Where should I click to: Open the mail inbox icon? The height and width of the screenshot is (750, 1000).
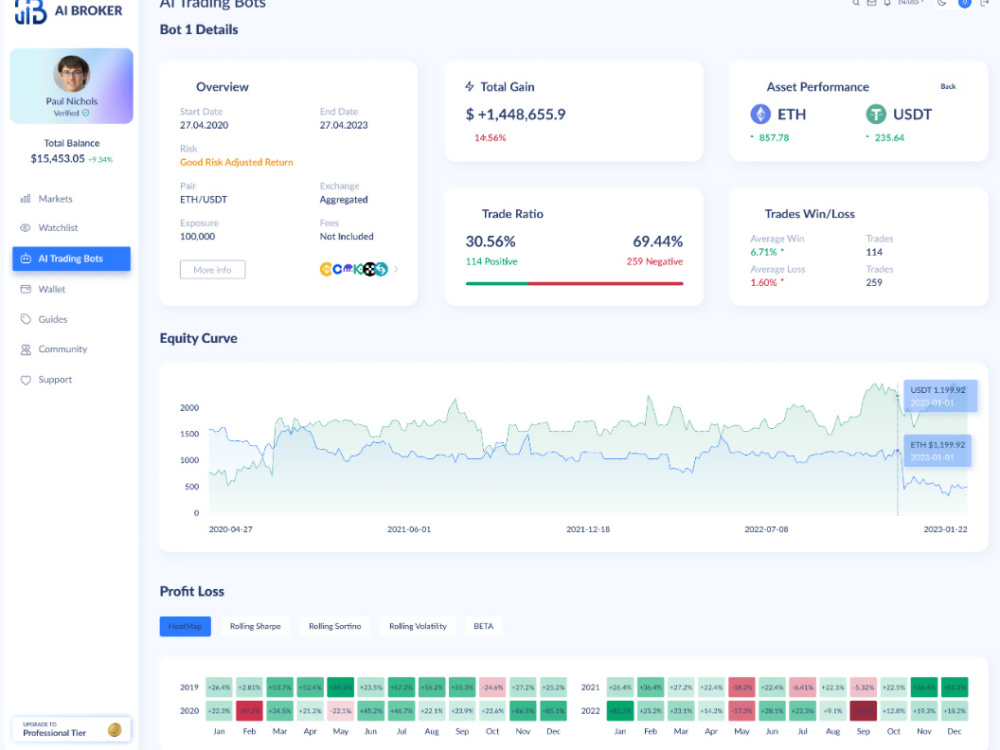(871, 3)
